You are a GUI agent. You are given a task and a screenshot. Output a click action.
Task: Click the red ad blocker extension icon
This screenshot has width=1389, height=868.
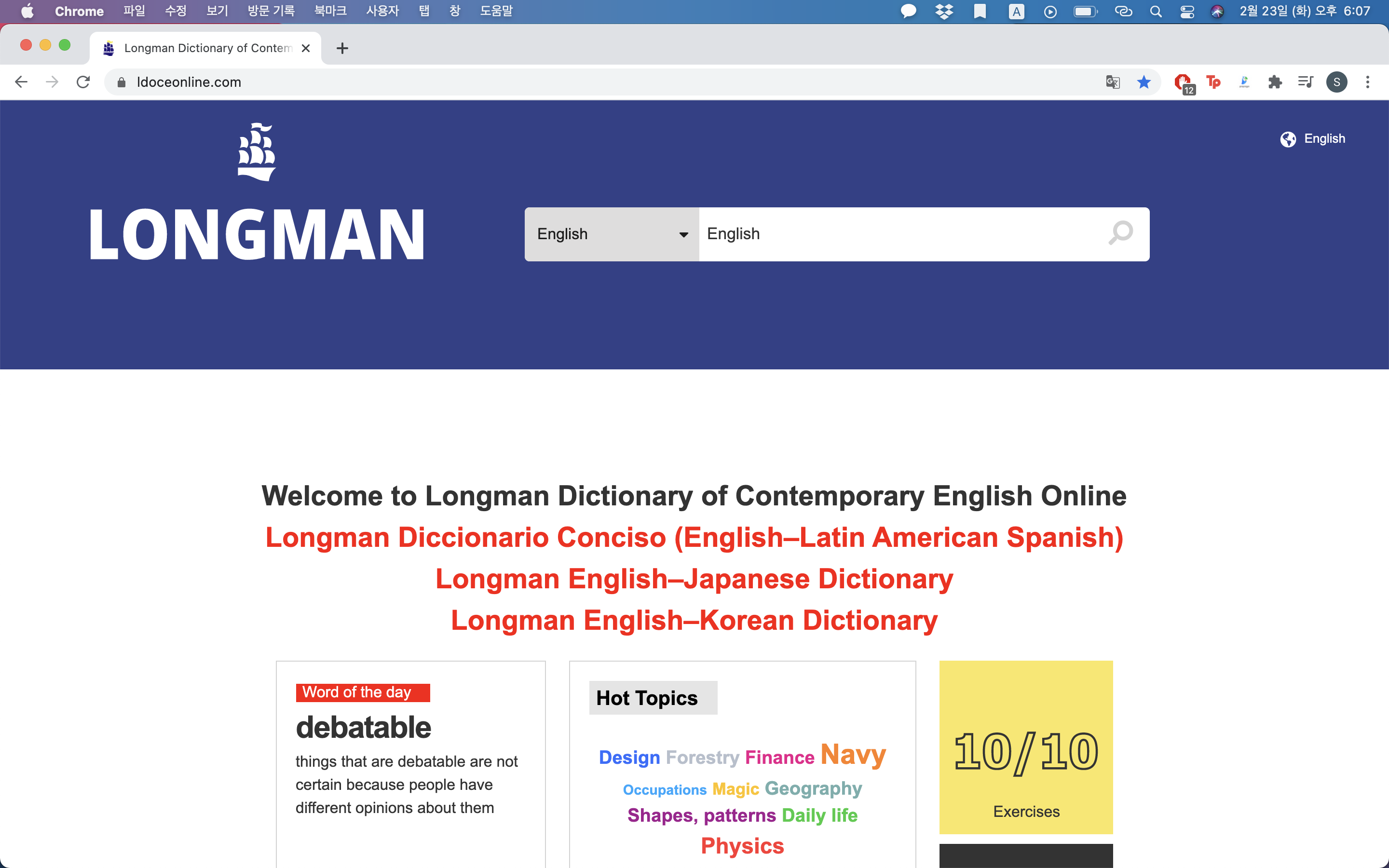[x=1183, y=82]
